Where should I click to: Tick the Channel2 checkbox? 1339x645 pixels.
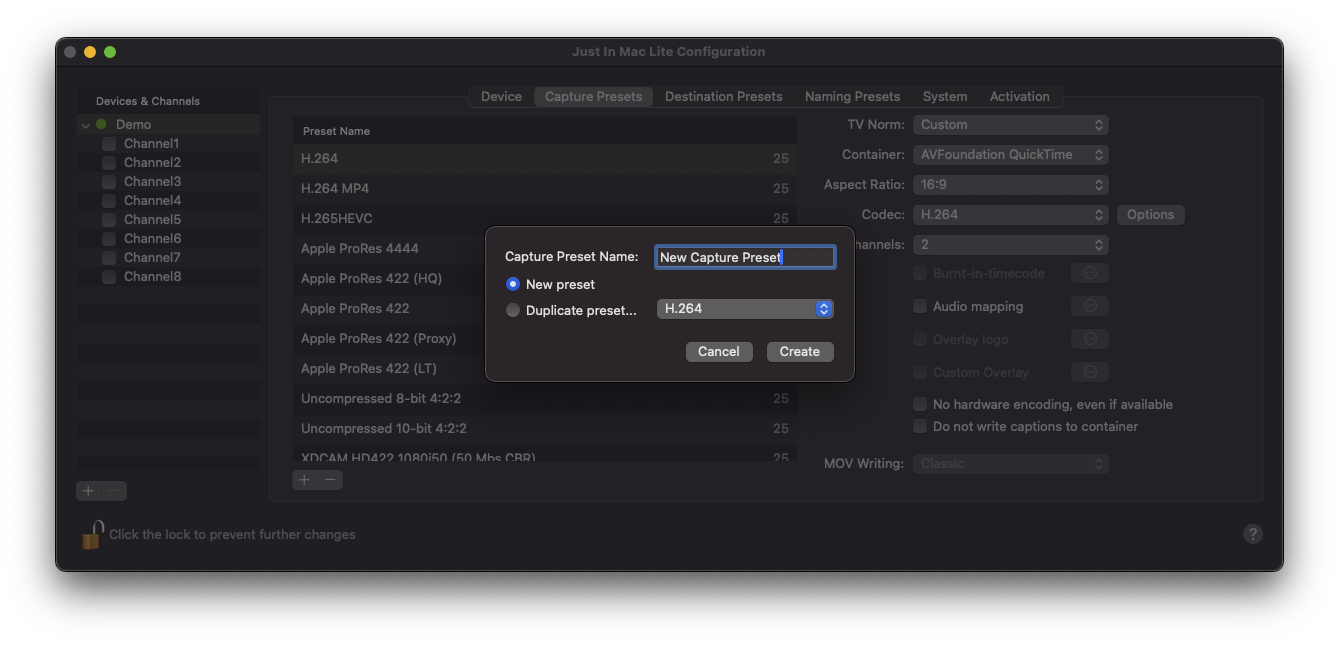109,163
